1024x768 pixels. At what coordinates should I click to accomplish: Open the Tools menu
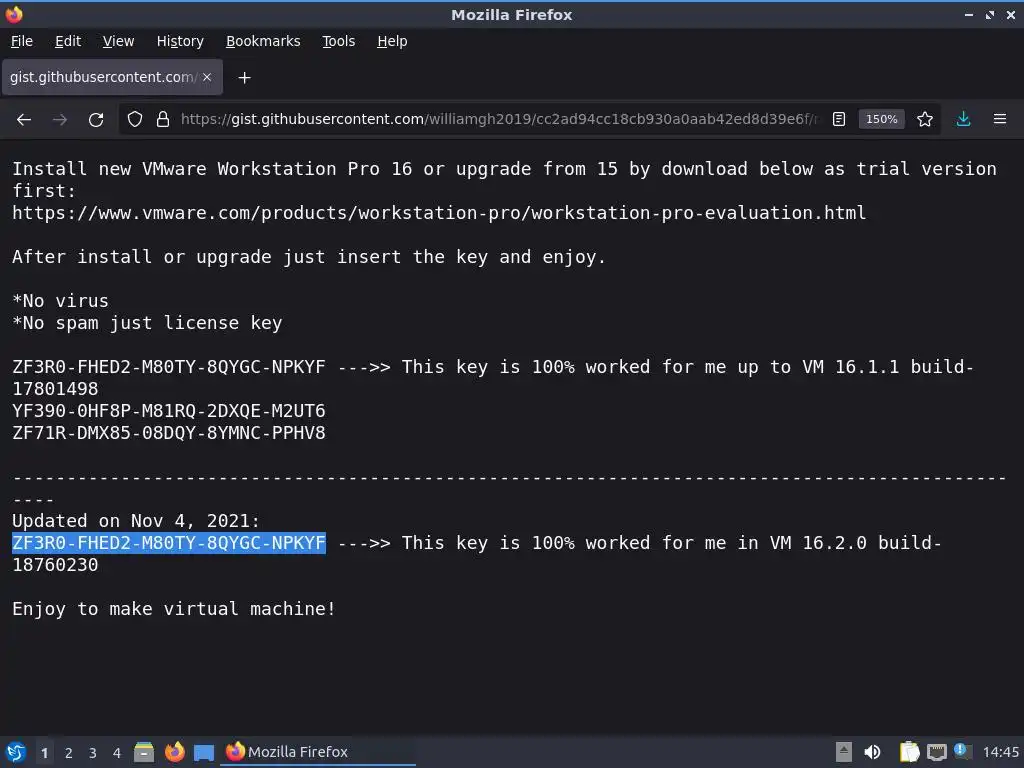[338, 41]
